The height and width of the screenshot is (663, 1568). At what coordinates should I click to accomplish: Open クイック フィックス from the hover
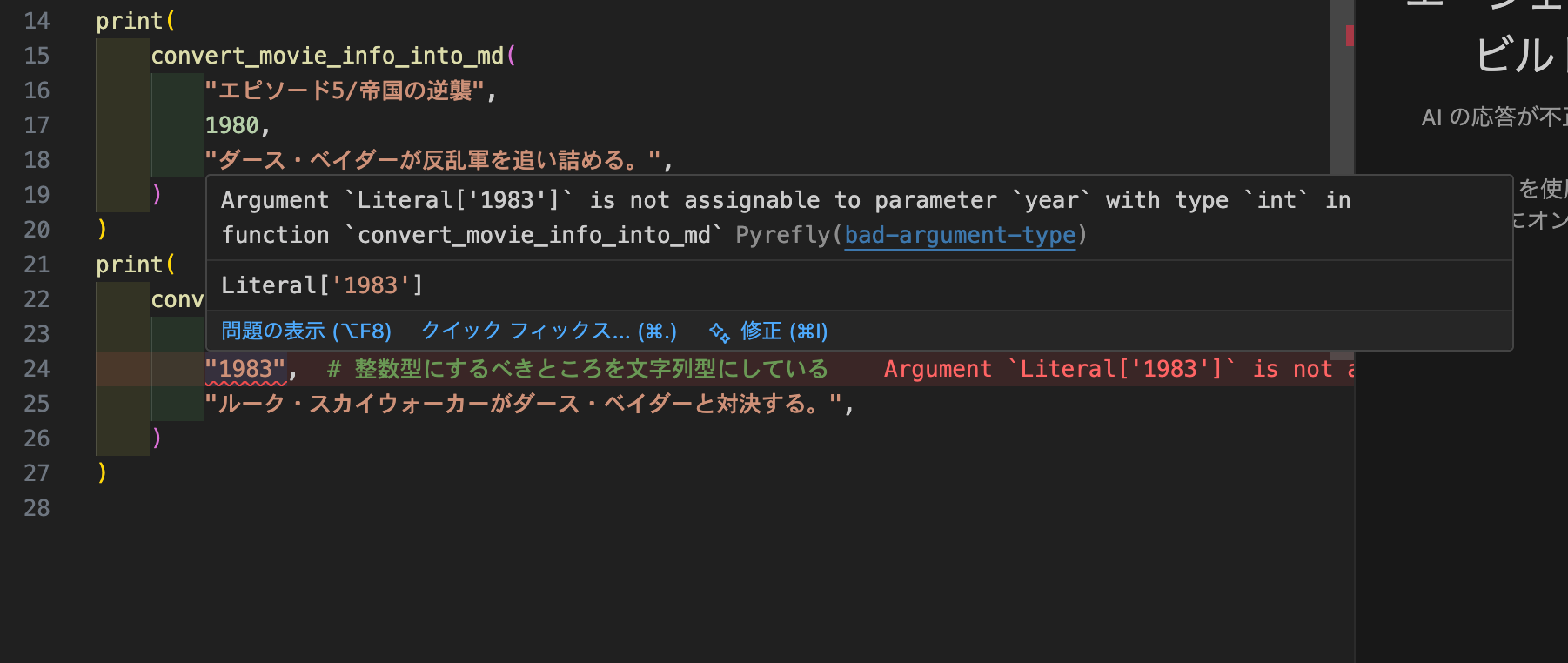pyautogui.click(x=548, y=331)
